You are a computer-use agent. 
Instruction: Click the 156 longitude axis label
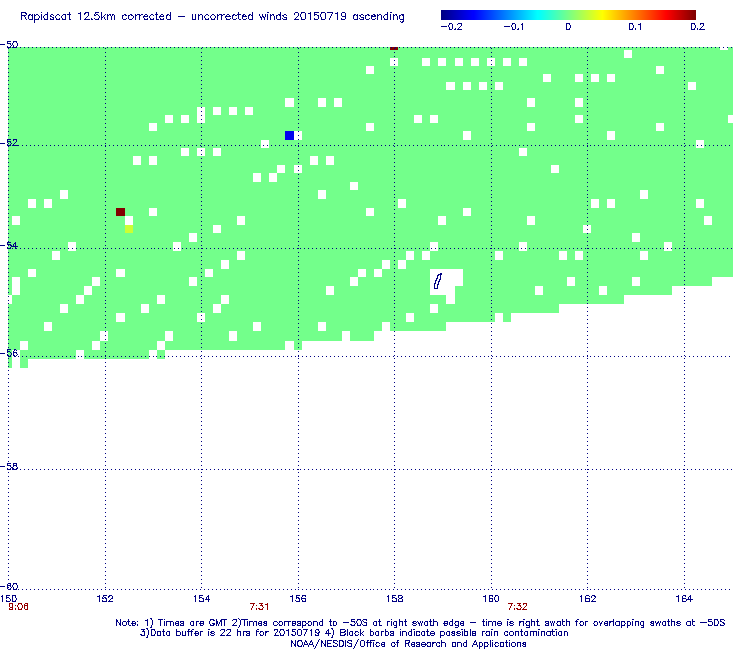tap(298, 599)
